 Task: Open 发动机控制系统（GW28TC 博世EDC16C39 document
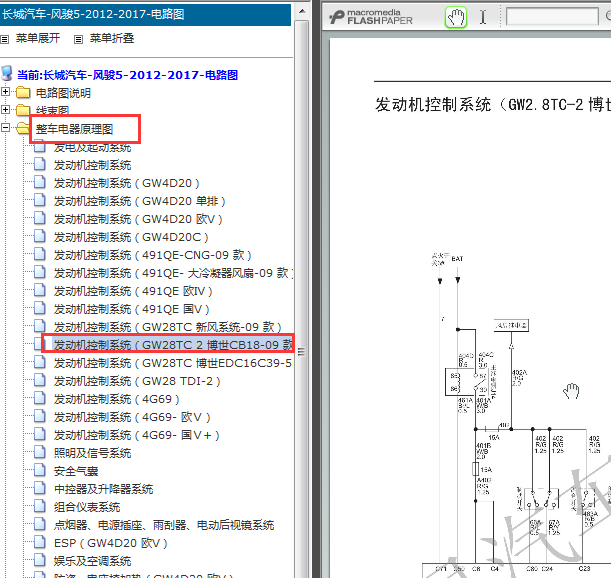pos(173,363)
